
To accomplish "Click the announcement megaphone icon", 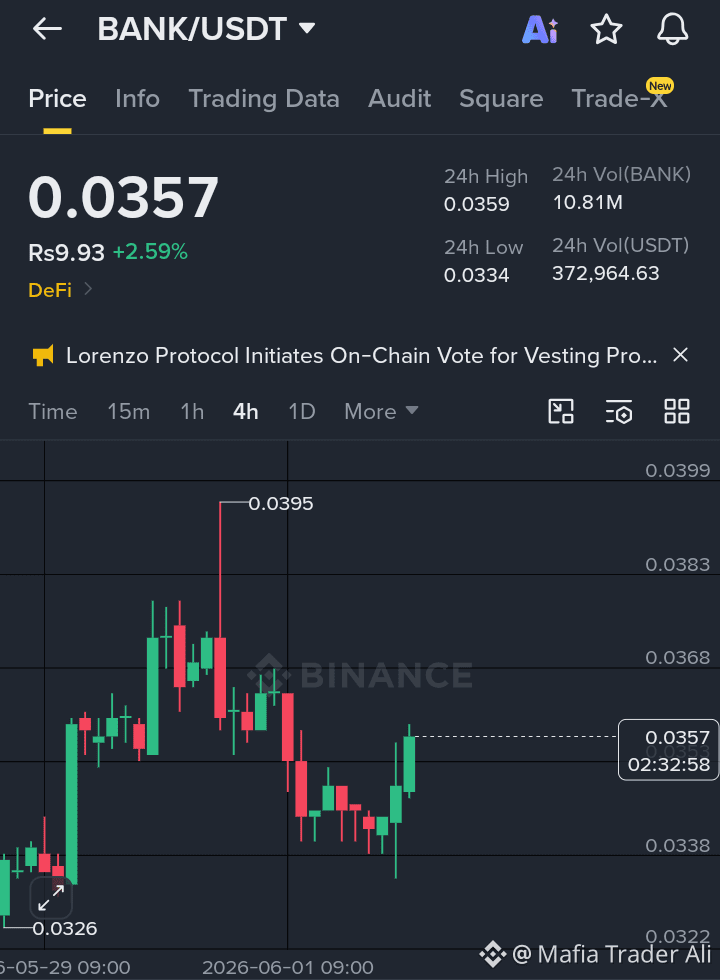I will pyautogui.click(x=43, y=356).
